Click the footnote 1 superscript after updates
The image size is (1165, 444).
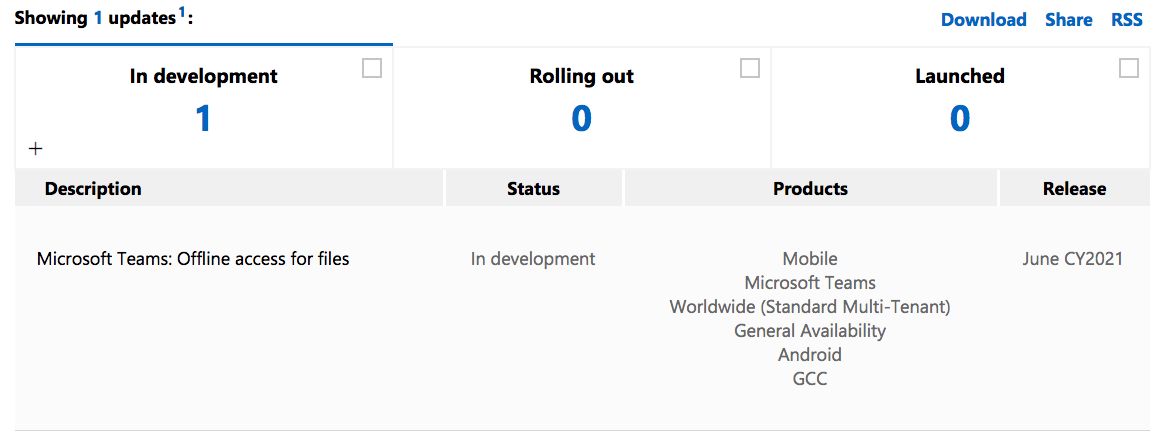click(x=181, y=13)
